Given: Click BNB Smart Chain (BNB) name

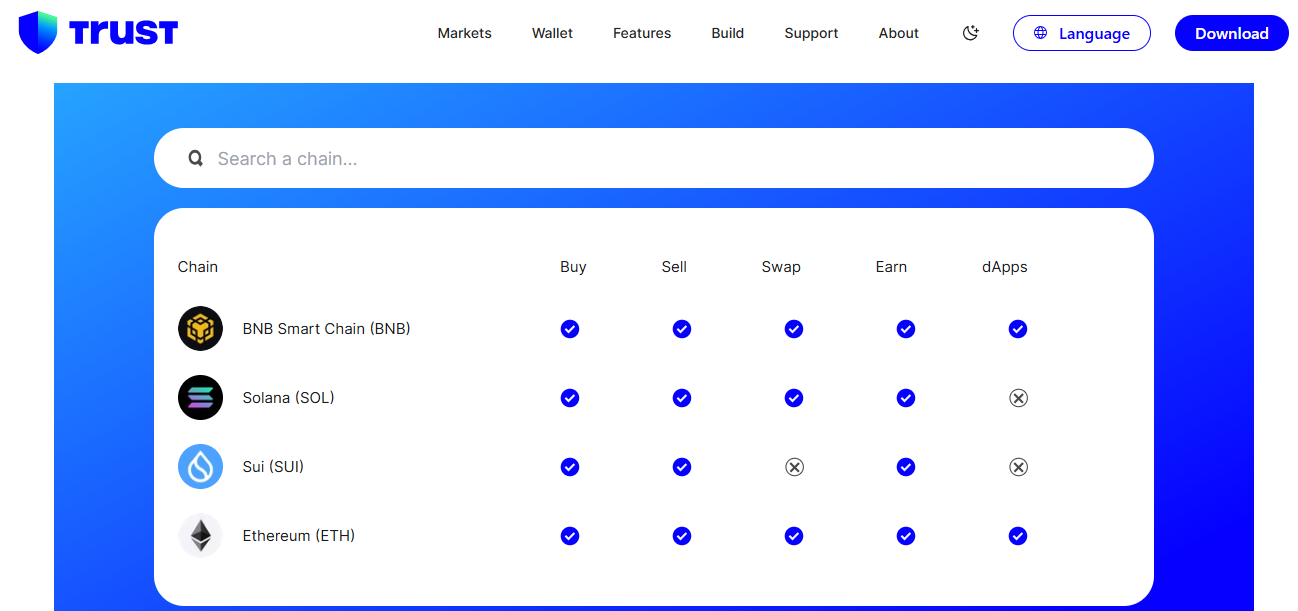Looking at the screenshot, I should coord(326,328).
